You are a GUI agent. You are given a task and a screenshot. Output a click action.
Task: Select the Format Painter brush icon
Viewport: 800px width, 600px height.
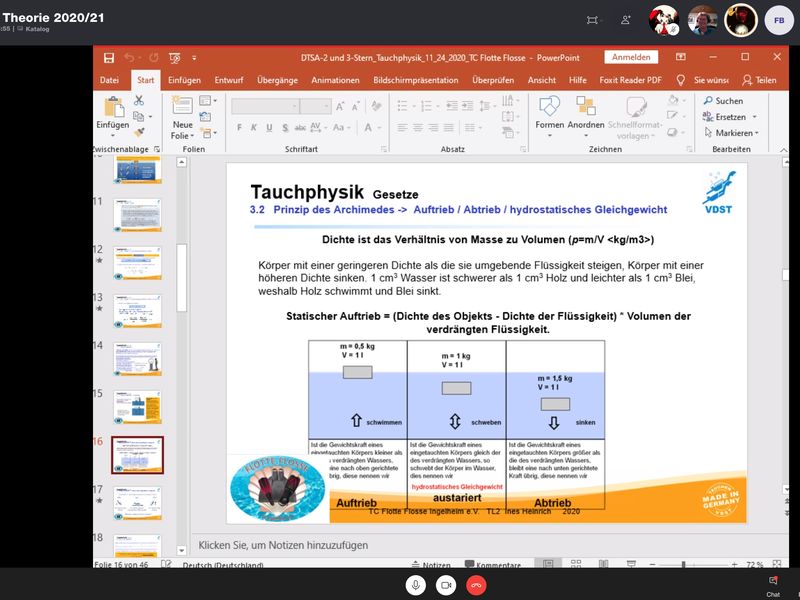[139, 132]
